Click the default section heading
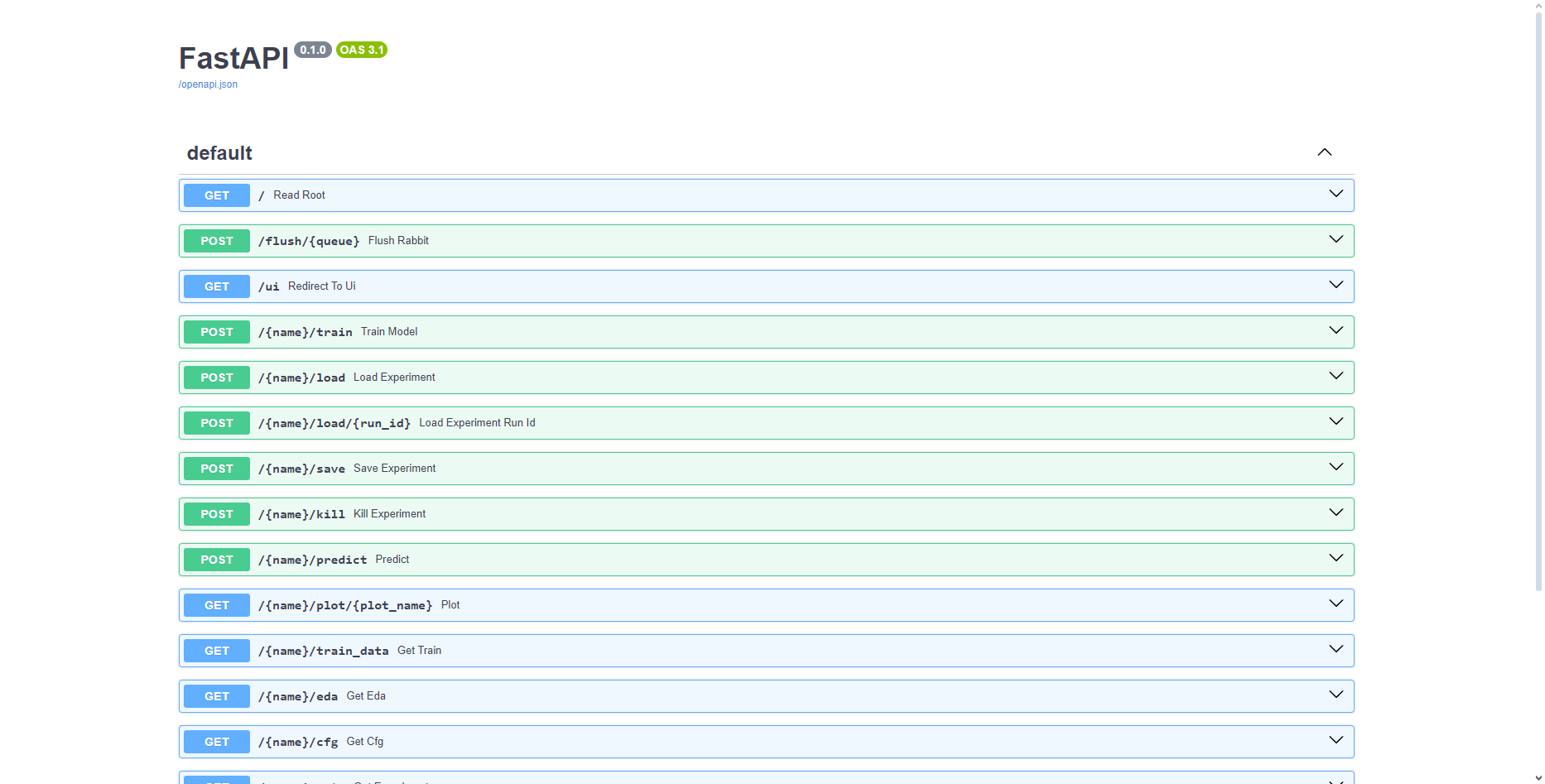The height and width of the screenshot is (784, 1545). coord(219,153)
